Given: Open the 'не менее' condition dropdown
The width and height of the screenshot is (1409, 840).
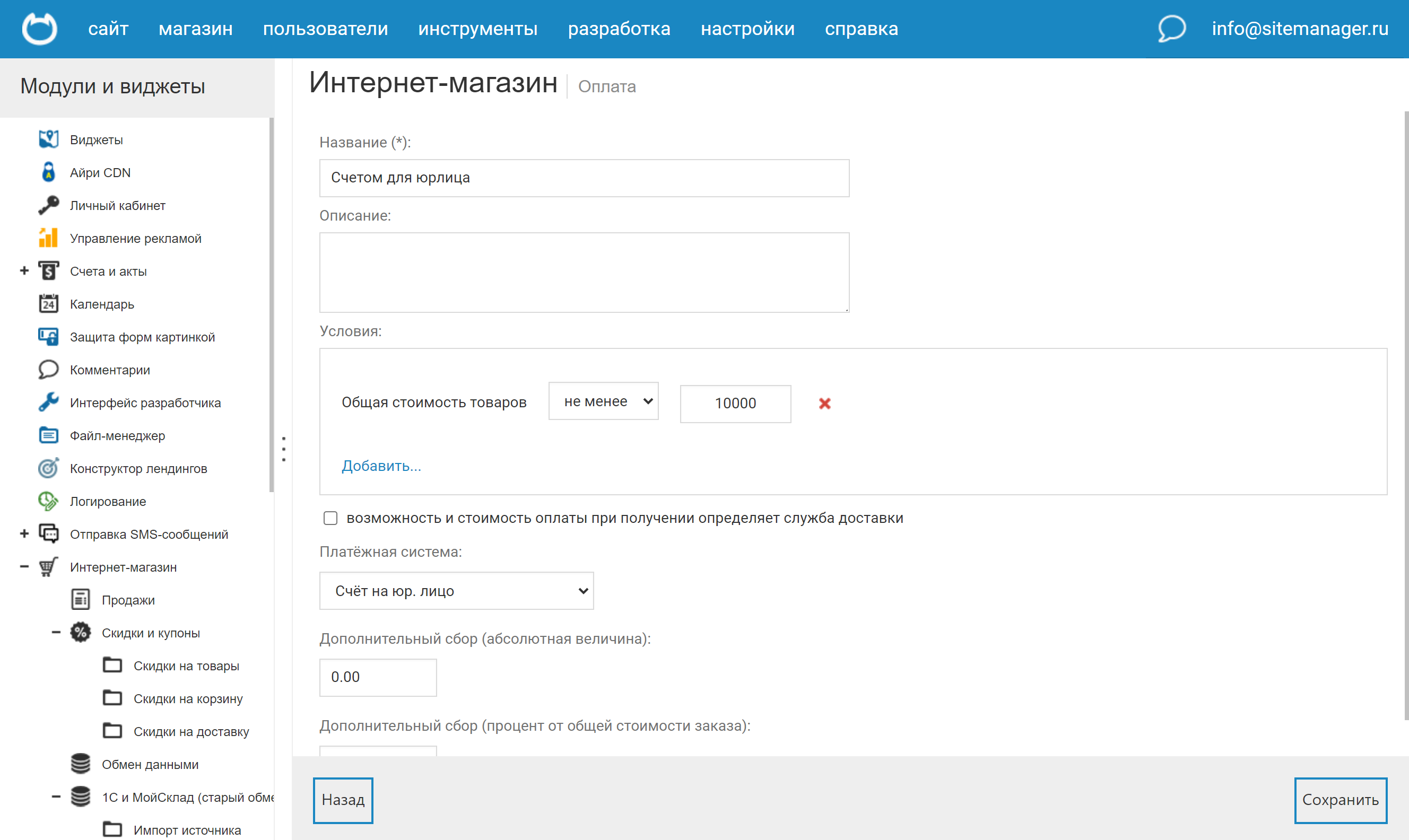Looking at the screenshot, I should click(x=603, y=401).
